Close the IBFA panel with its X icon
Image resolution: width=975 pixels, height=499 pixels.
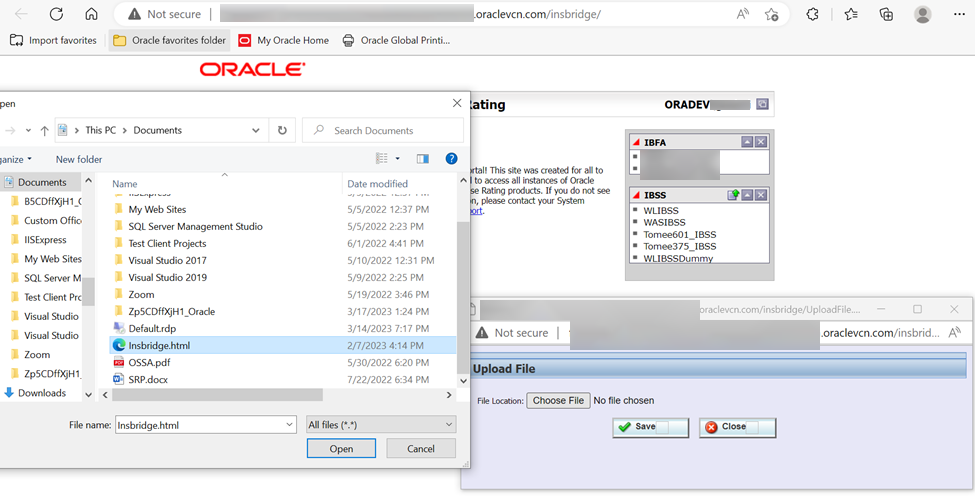[x=760, y=142]
